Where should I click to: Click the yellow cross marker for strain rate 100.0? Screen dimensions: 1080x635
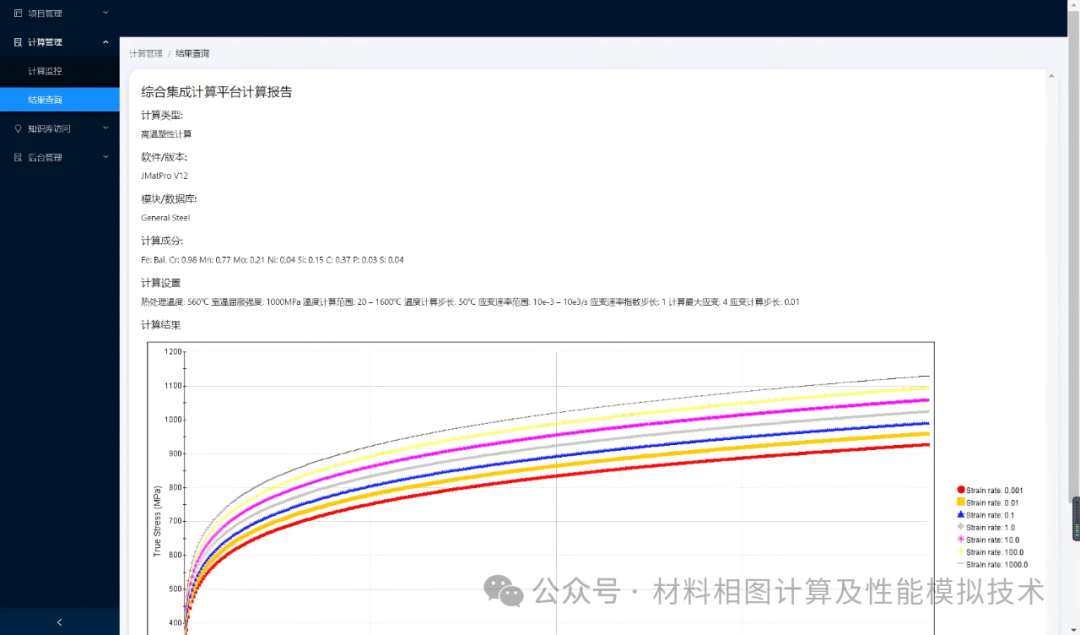click(961, 551)
